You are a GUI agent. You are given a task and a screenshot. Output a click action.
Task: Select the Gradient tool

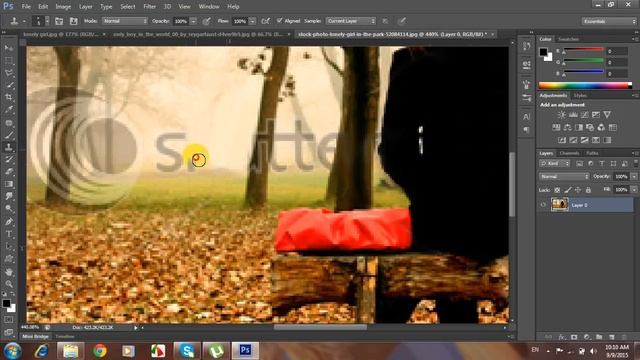[9, 184]
